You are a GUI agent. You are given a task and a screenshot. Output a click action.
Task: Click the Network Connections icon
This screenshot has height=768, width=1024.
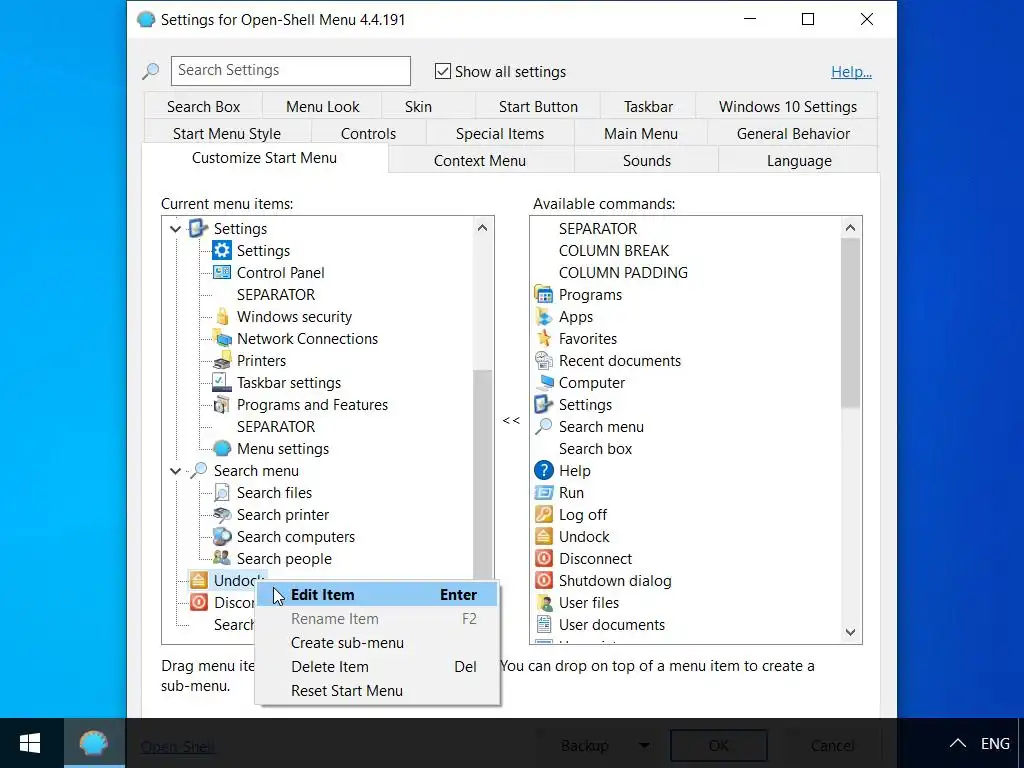(x=222, y=338)
